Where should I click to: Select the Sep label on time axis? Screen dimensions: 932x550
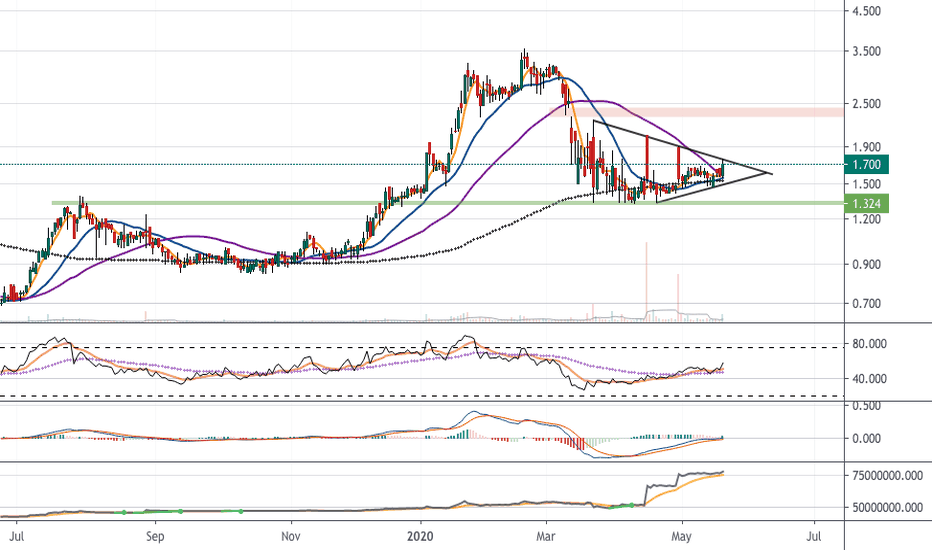155,537
